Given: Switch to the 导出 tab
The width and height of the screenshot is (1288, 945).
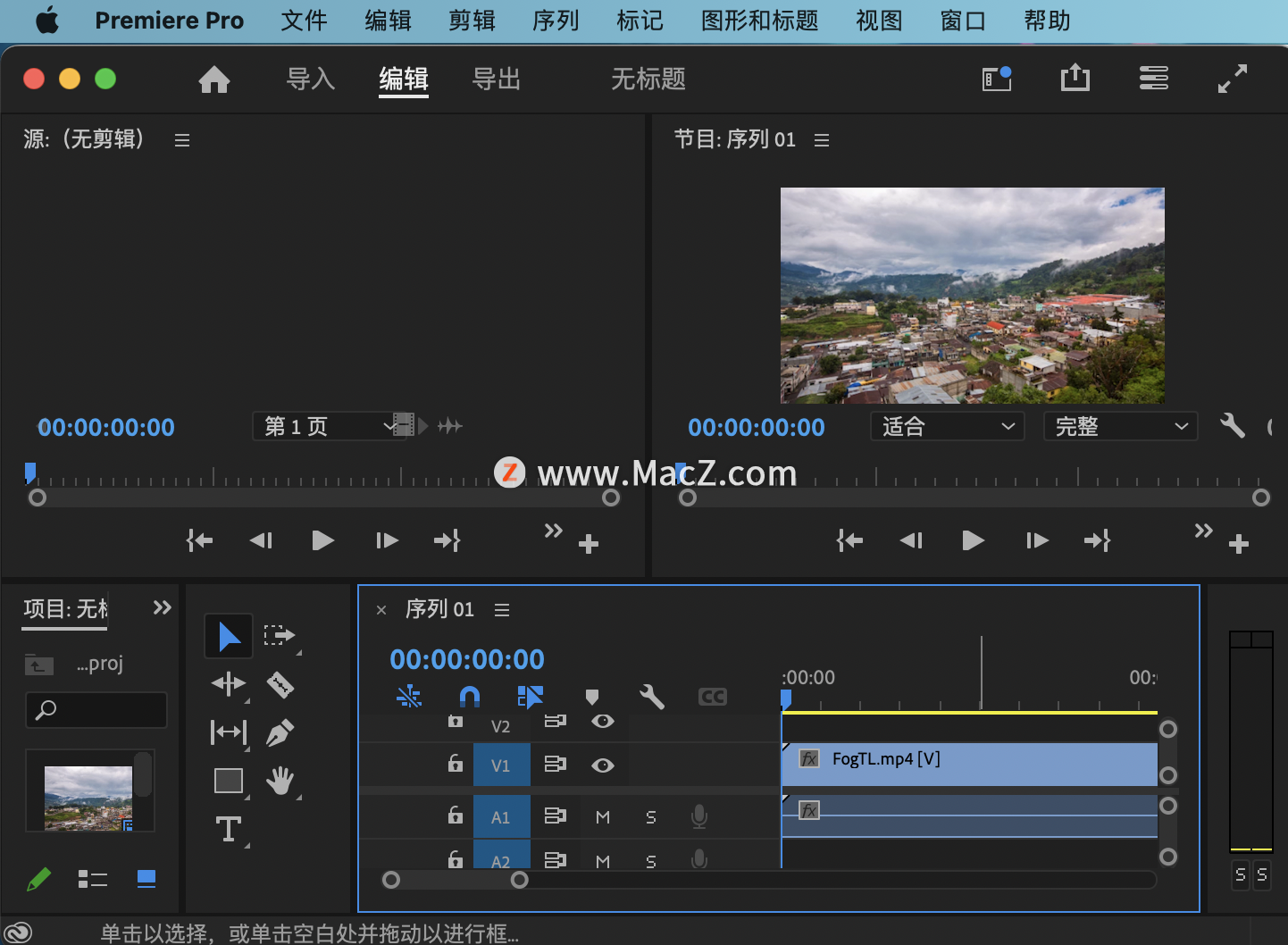Looking at the screenshot, I should [x=496, y=79].
